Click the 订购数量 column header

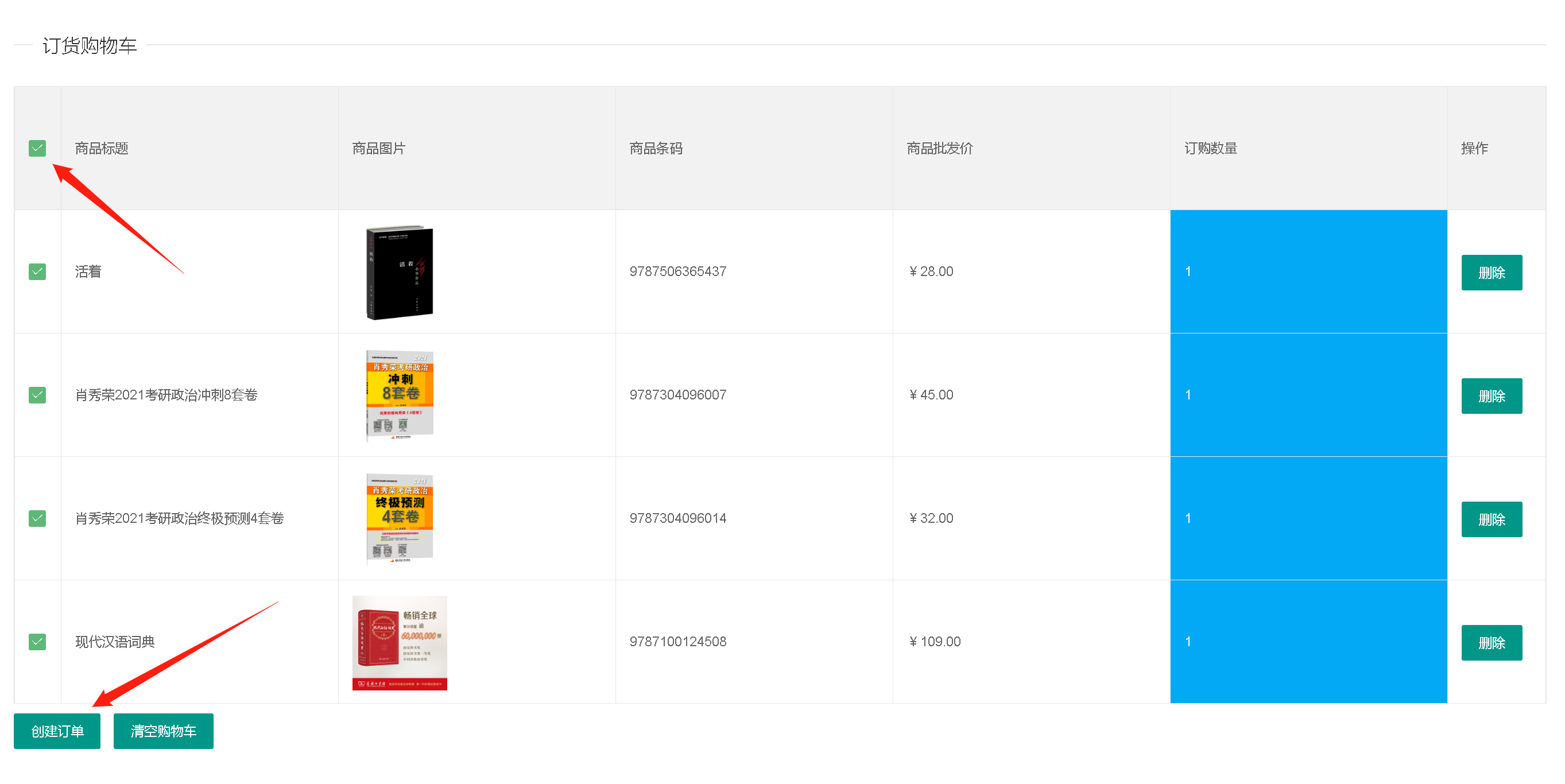click(1210, 148)
